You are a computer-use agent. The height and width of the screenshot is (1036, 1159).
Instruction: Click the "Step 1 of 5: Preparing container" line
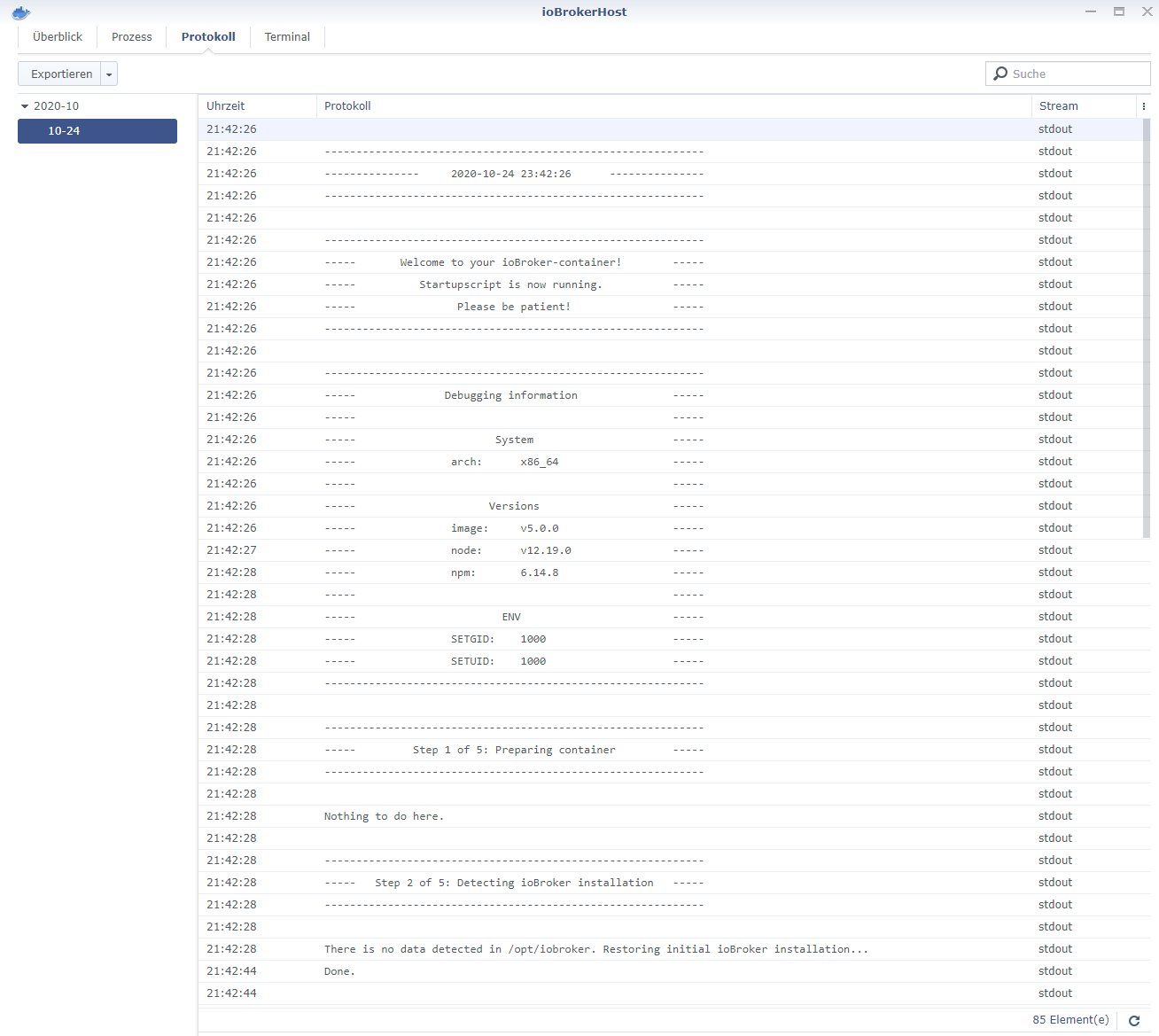tap(674, 750)
